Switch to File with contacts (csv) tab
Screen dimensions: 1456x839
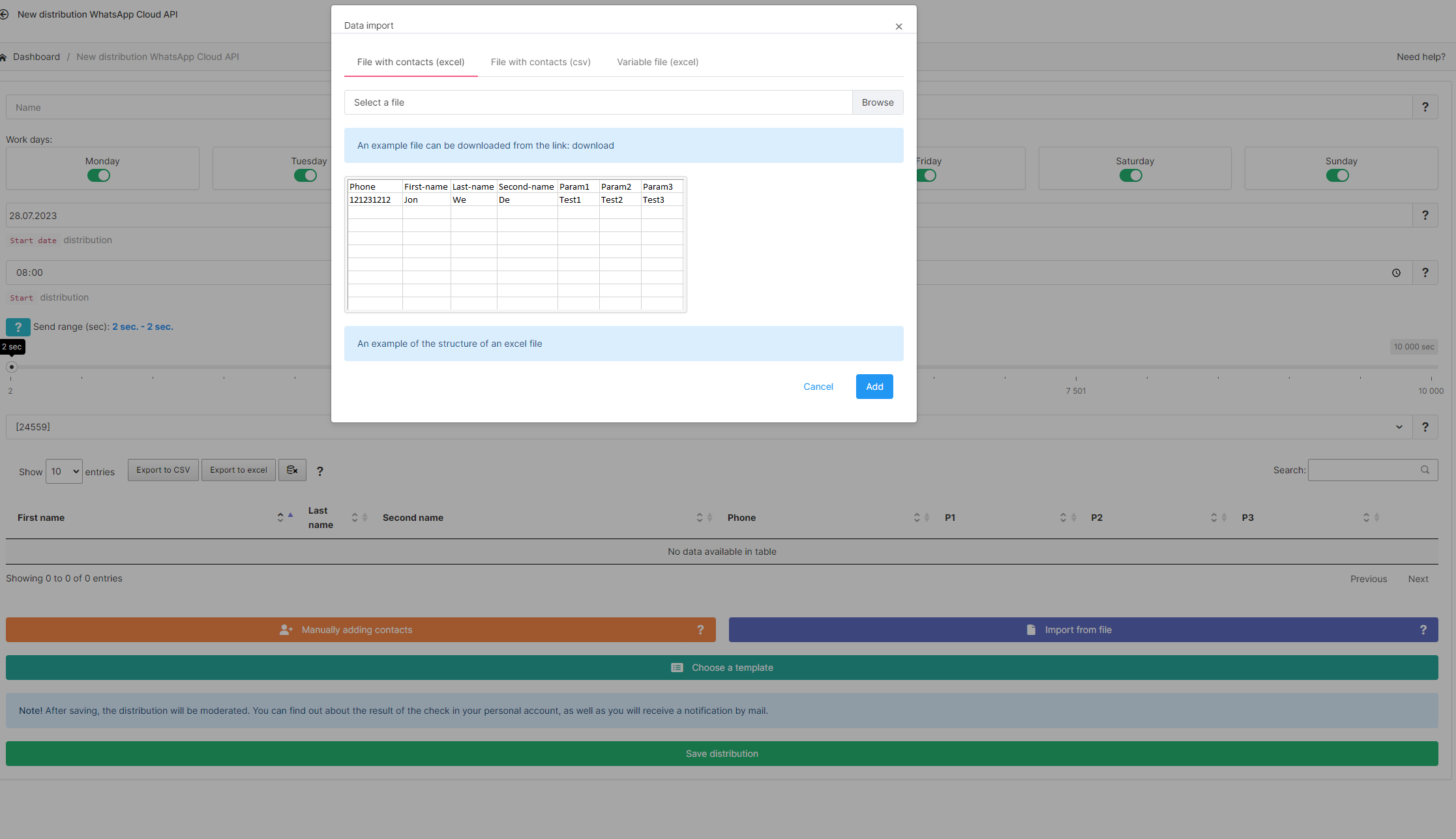pos(541,62)
